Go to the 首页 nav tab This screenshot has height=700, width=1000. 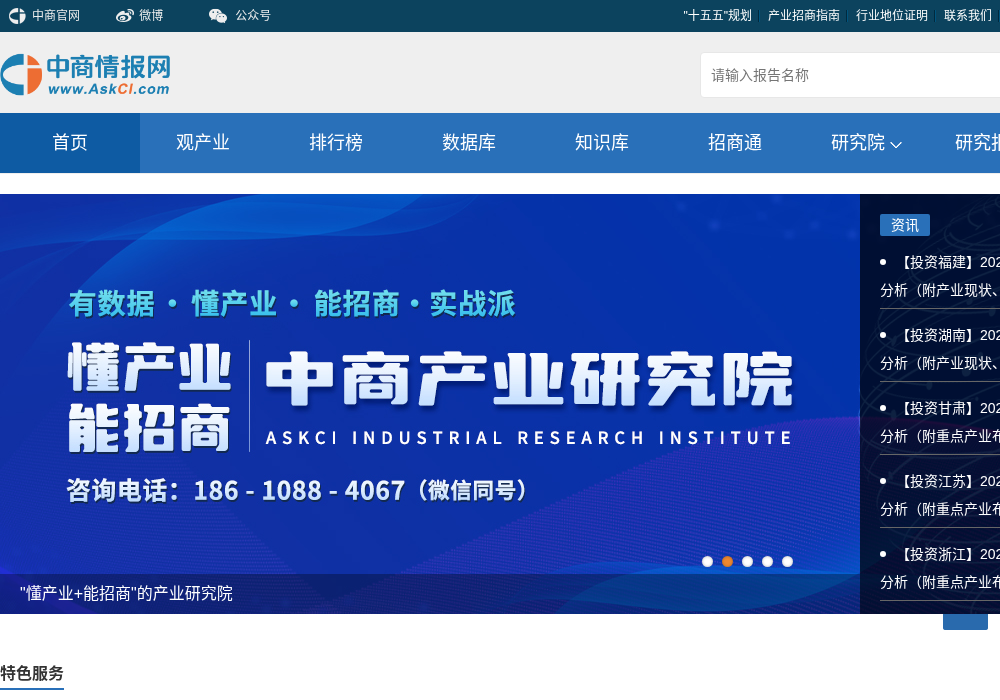coord(70,142)
